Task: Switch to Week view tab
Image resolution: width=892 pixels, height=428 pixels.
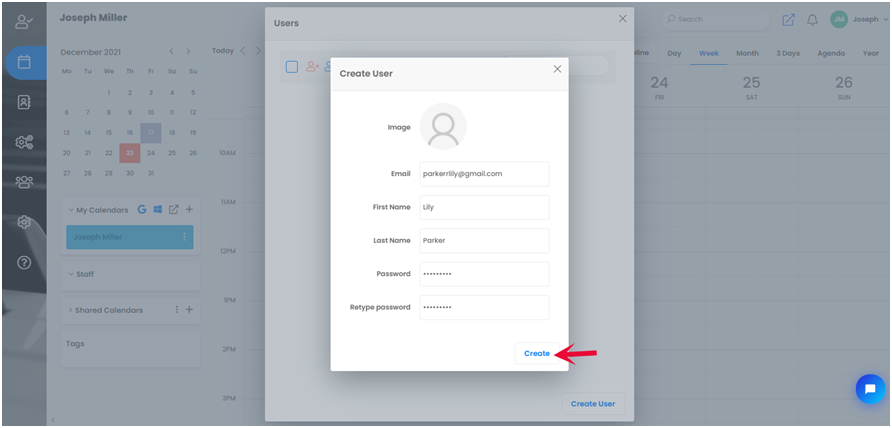Action: (709, 53)
